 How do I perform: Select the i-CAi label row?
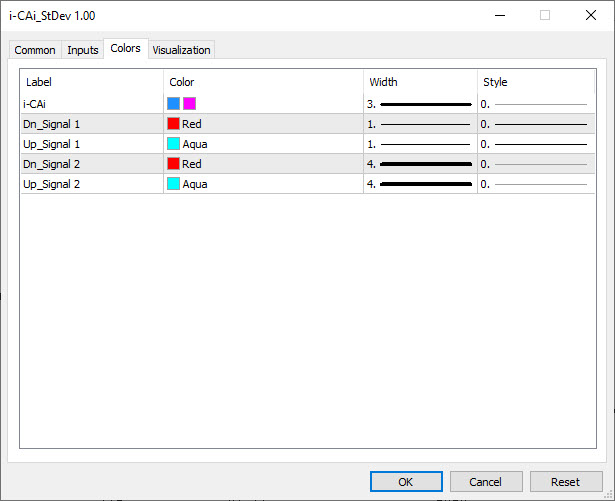tap(92, 104)
